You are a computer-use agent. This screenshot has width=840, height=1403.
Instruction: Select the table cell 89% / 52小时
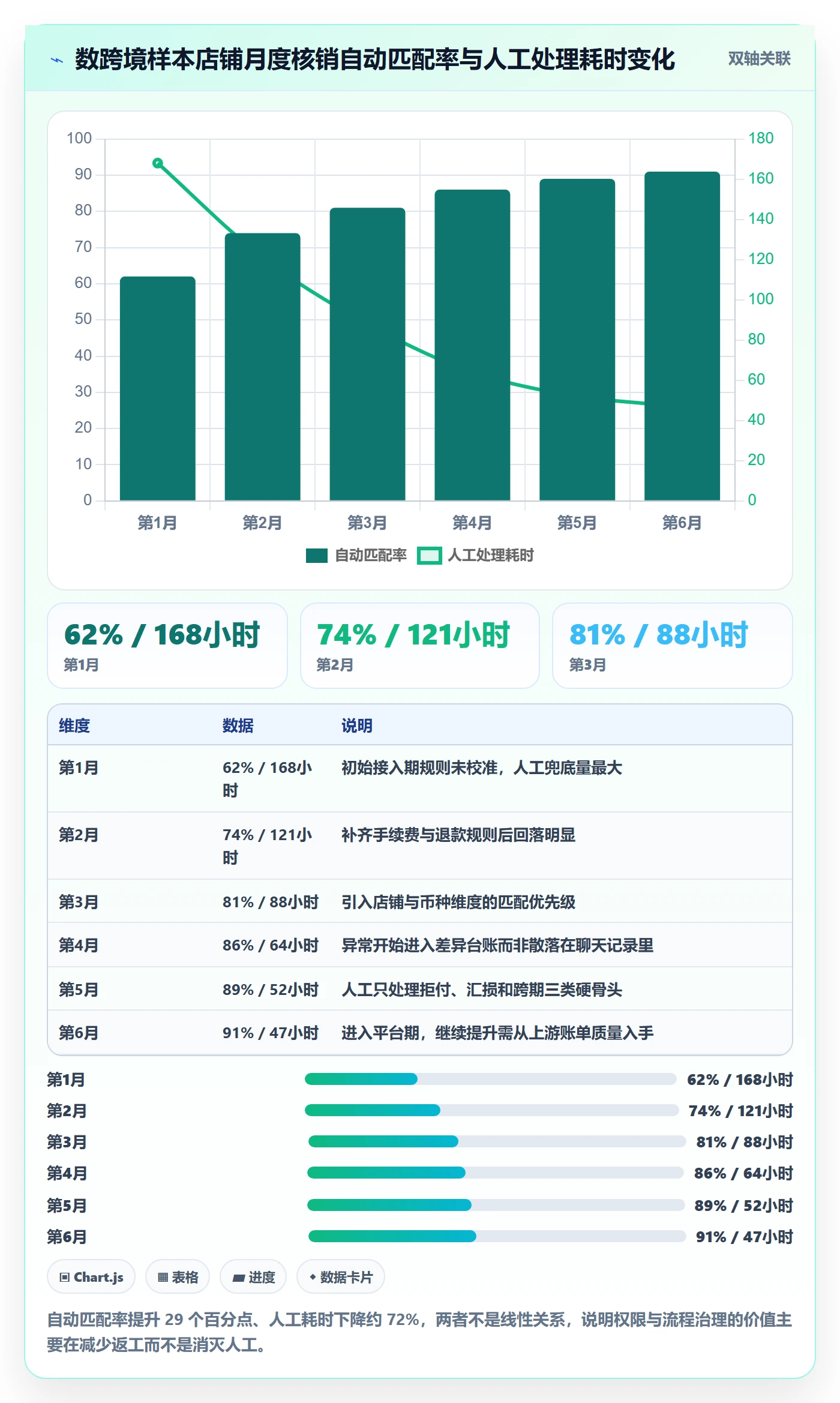click(271, 989)
